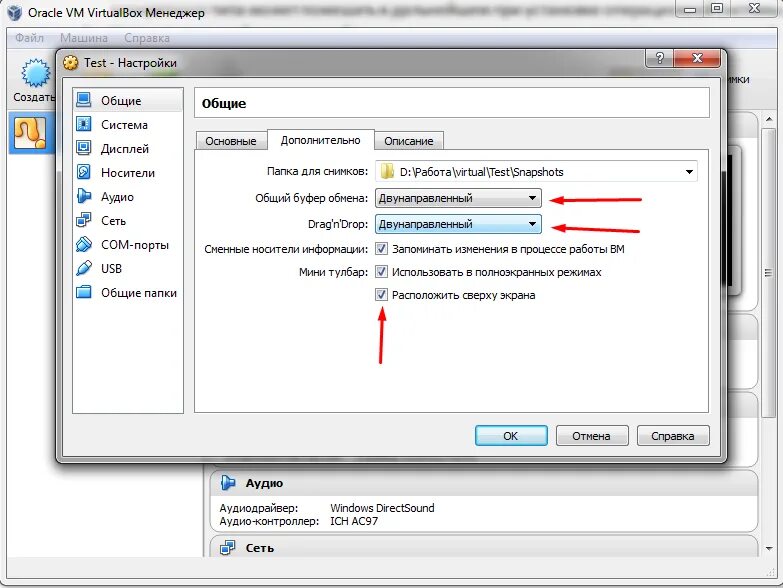Click the Сменные носители информации label
Viewport: 783px width, 588px height.
[286, 249]
